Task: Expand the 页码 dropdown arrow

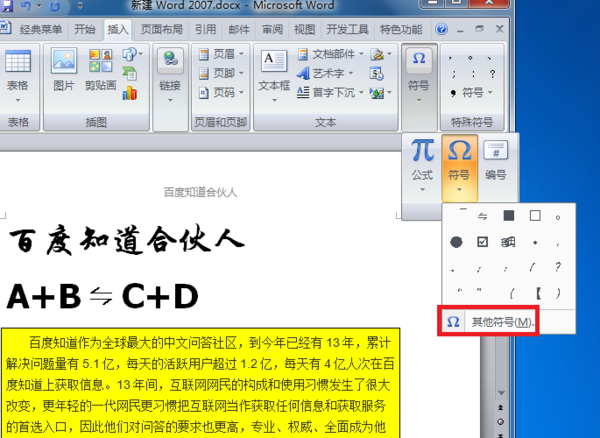Action: [241, 92]
